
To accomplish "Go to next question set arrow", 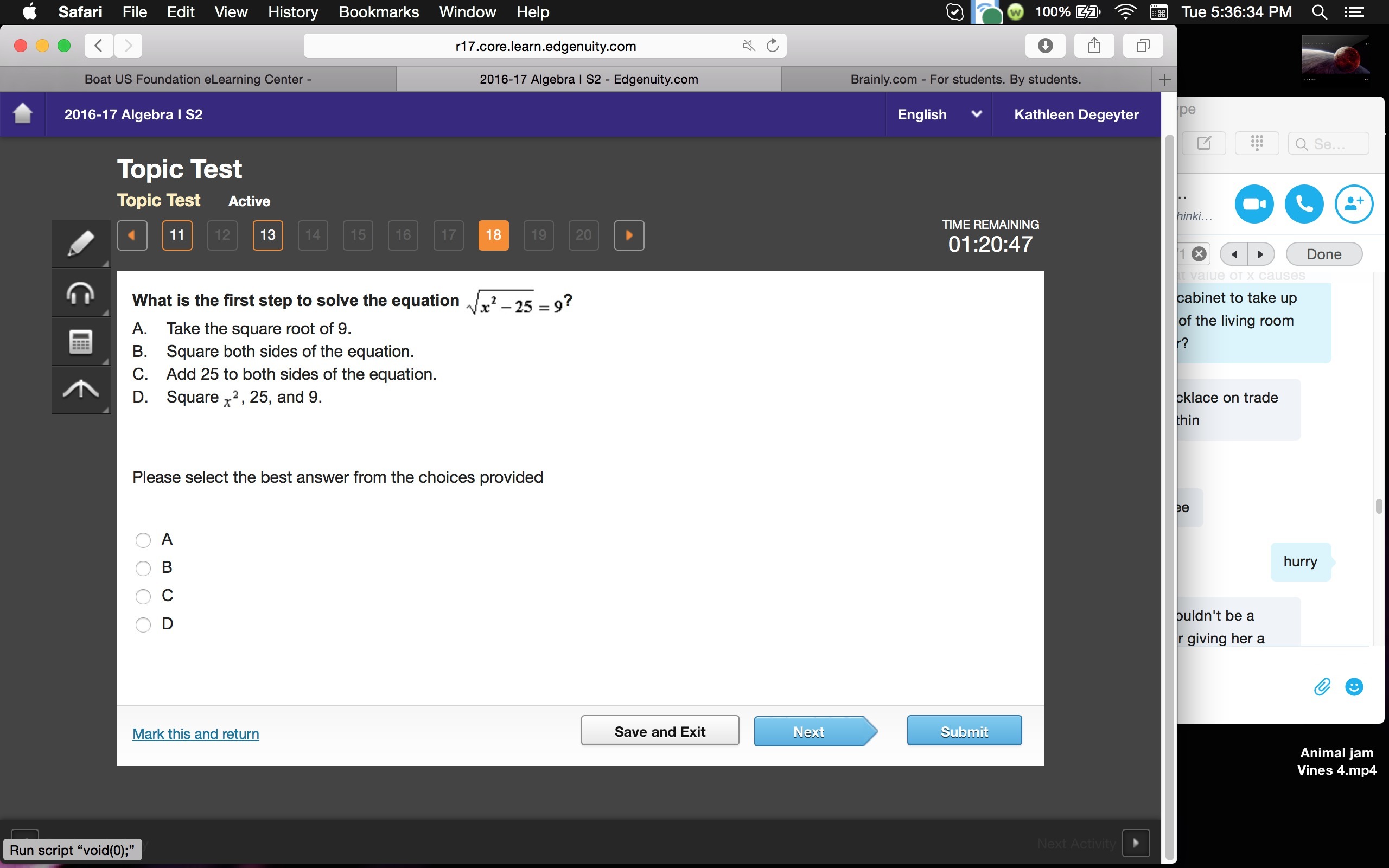I will (628, 235).
